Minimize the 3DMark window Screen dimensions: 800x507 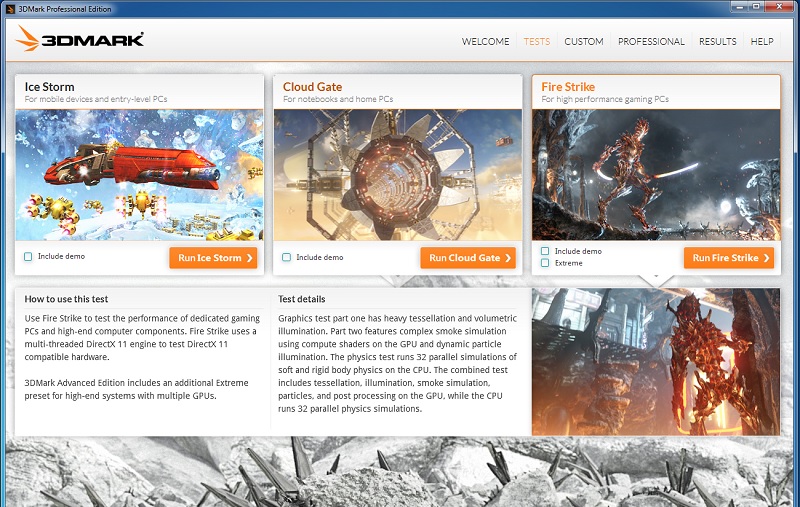pyautogui.click(x=739, y=7)
